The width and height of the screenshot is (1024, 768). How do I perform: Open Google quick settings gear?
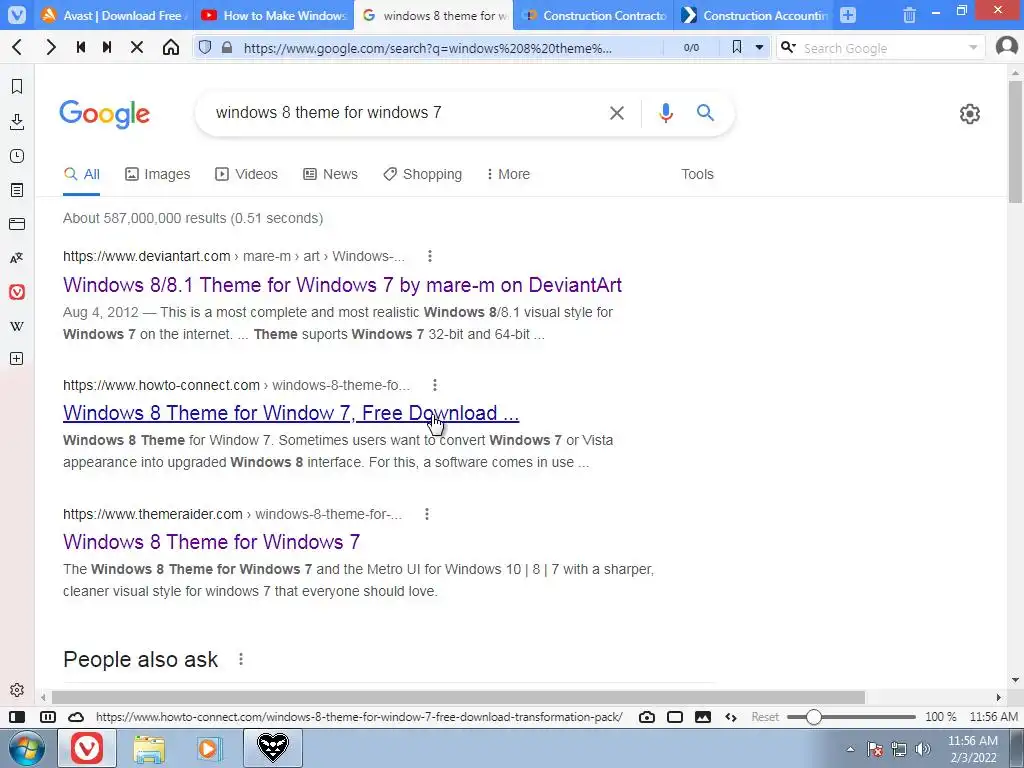[970, 114]
